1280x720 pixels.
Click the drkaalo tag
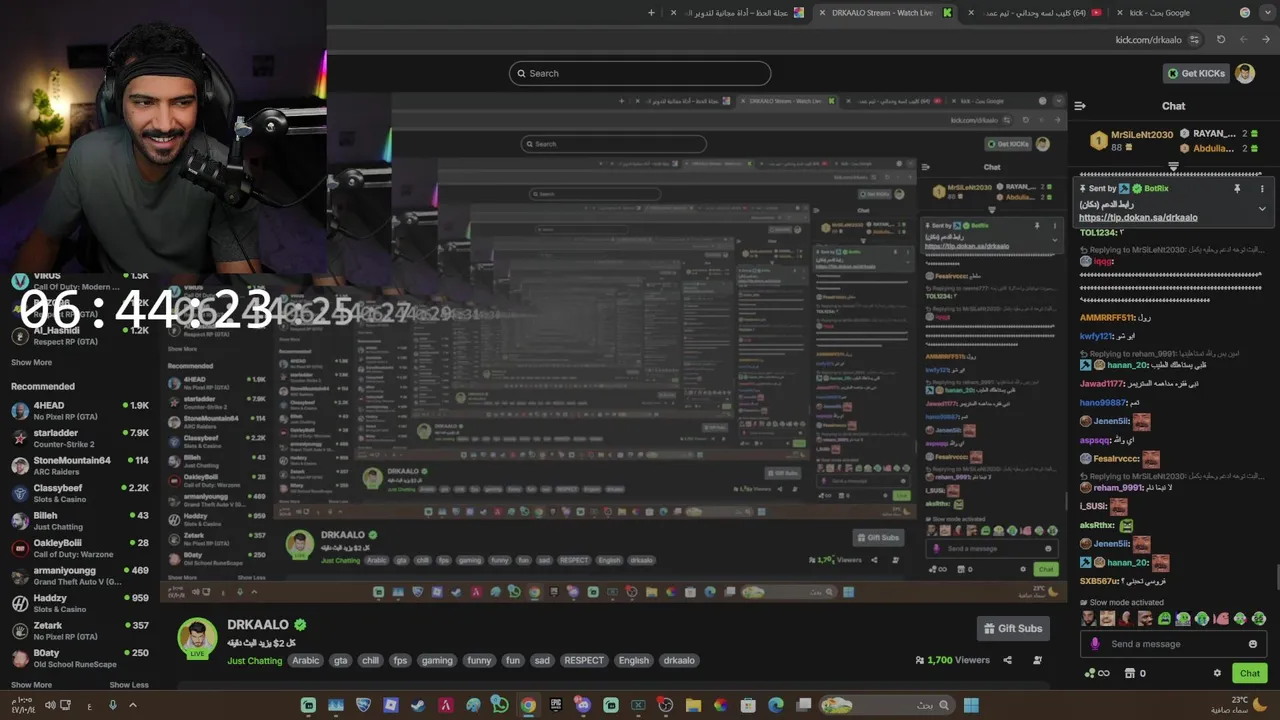(679, 660)
